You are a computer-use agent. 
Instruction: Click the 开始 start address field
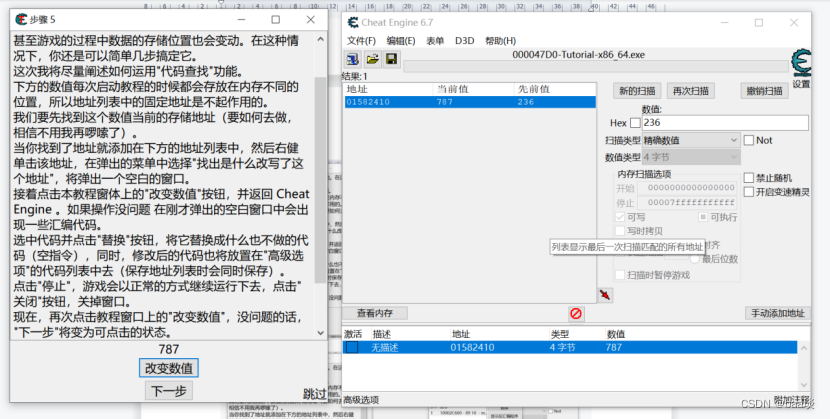click(687, 188)
